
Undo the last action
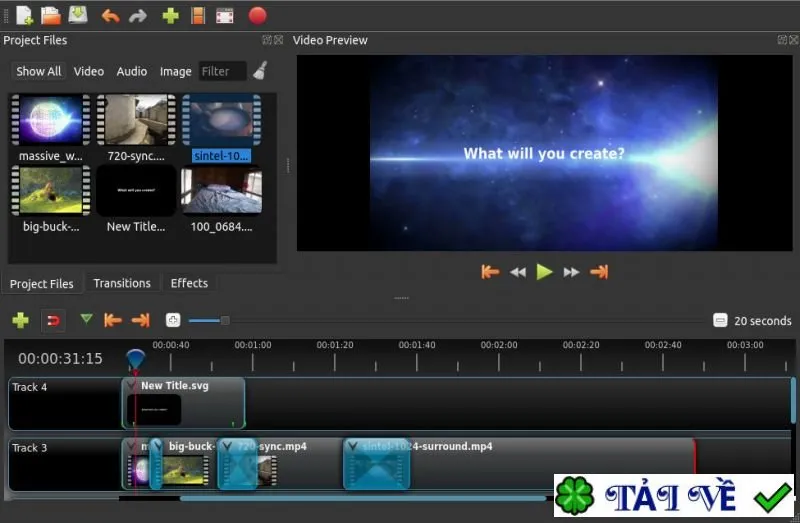pyautogui.click(x=110, y=16)
